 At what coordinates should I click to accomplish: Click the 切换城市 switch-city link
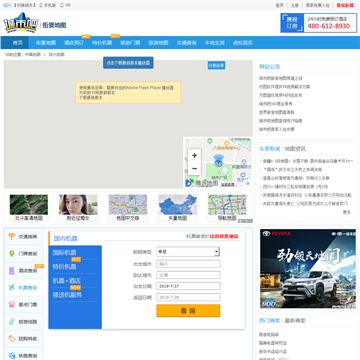[25, 5]
